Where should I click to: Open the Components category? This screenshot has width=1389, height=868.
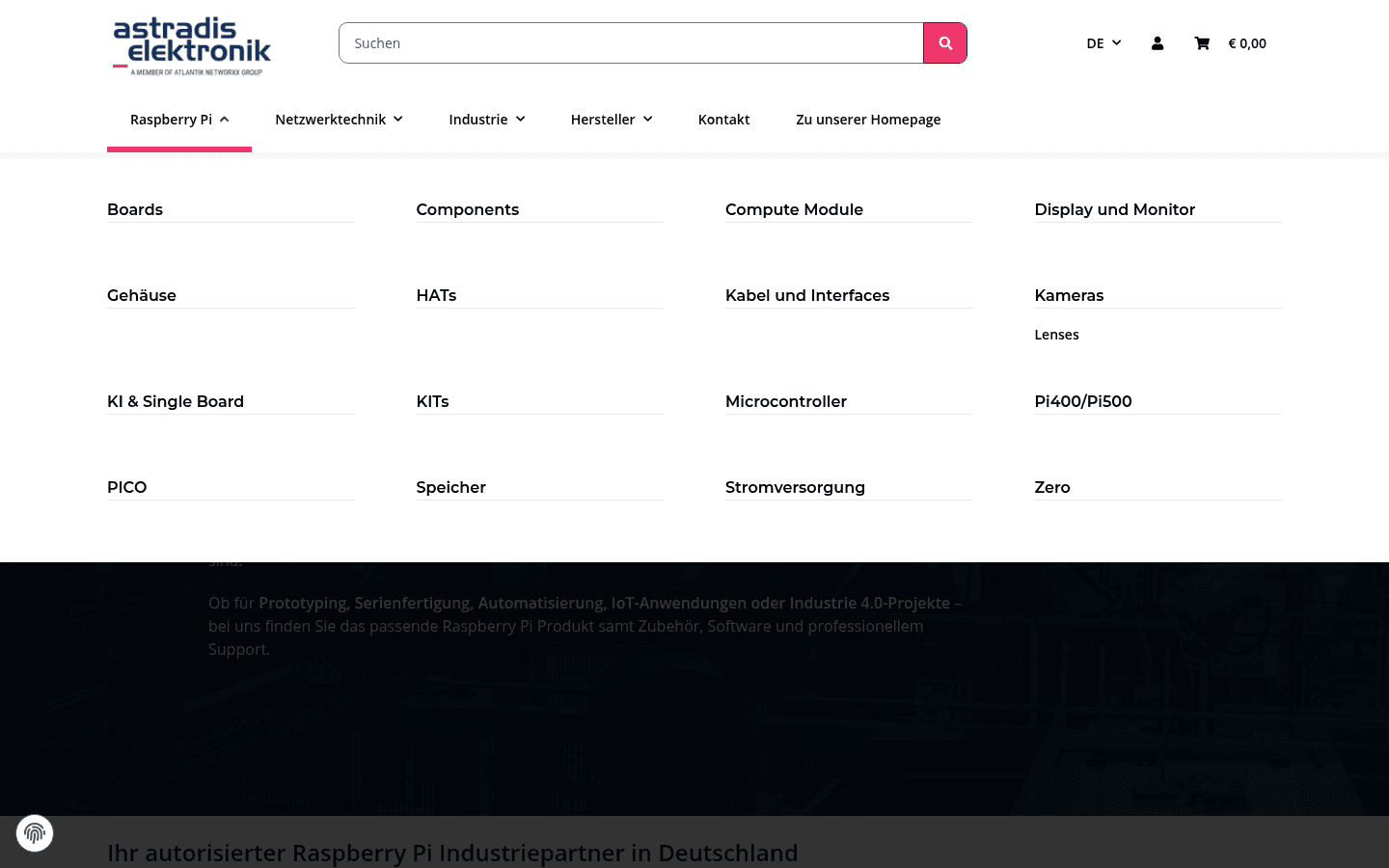click(x=468, y=209)
